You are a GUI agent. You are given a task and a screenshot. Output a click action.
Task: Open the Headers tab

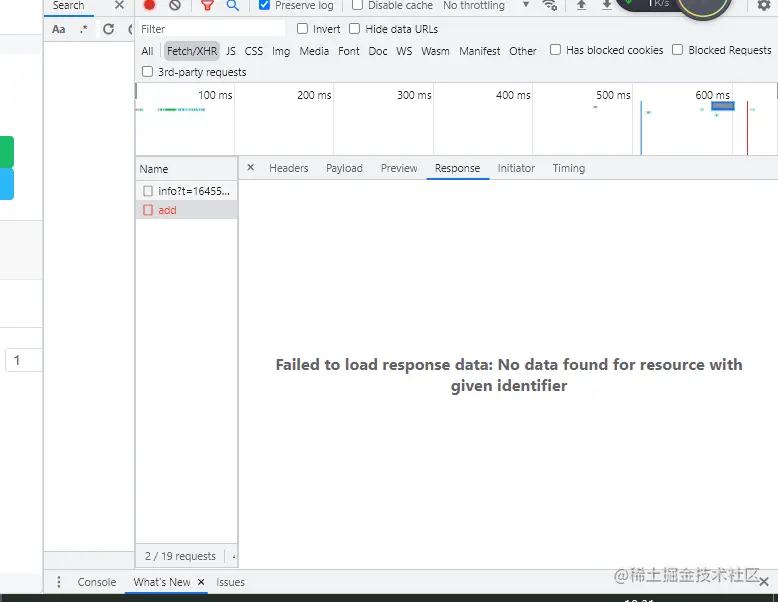click(x=289, y=168)
